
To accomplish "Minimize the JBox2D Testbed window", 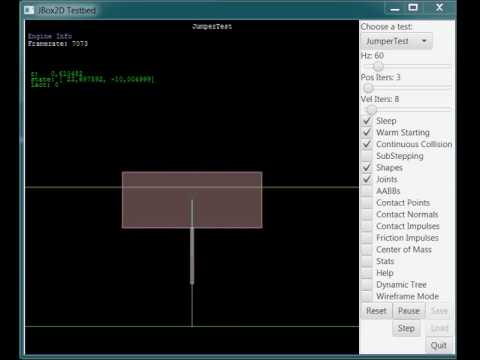I will click(395, 8).
